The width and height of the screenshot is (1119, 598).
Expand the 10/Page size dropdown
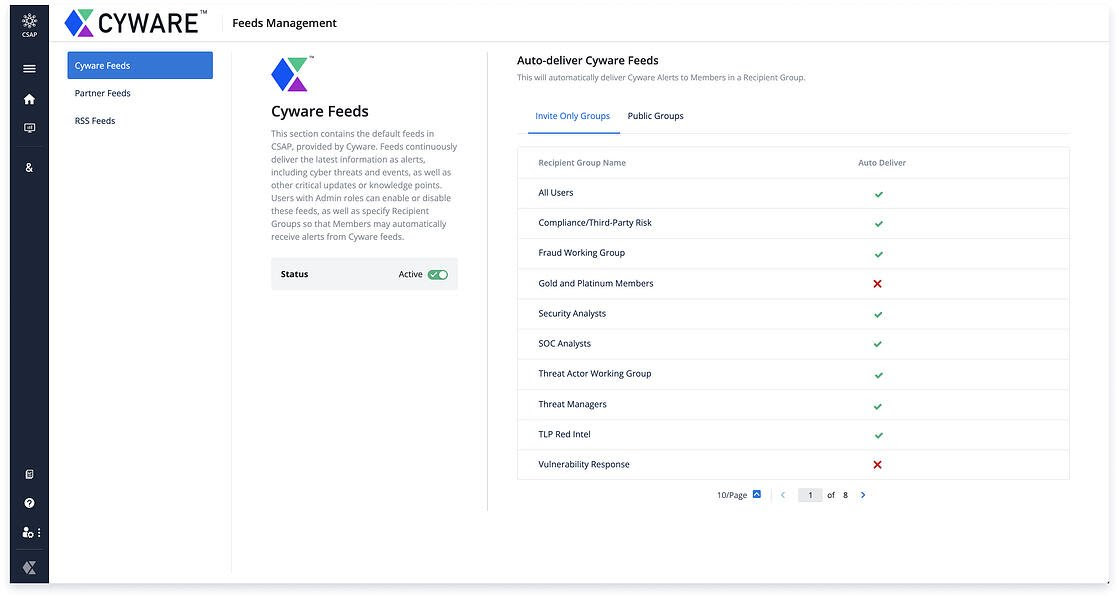[x=756, y=495]
